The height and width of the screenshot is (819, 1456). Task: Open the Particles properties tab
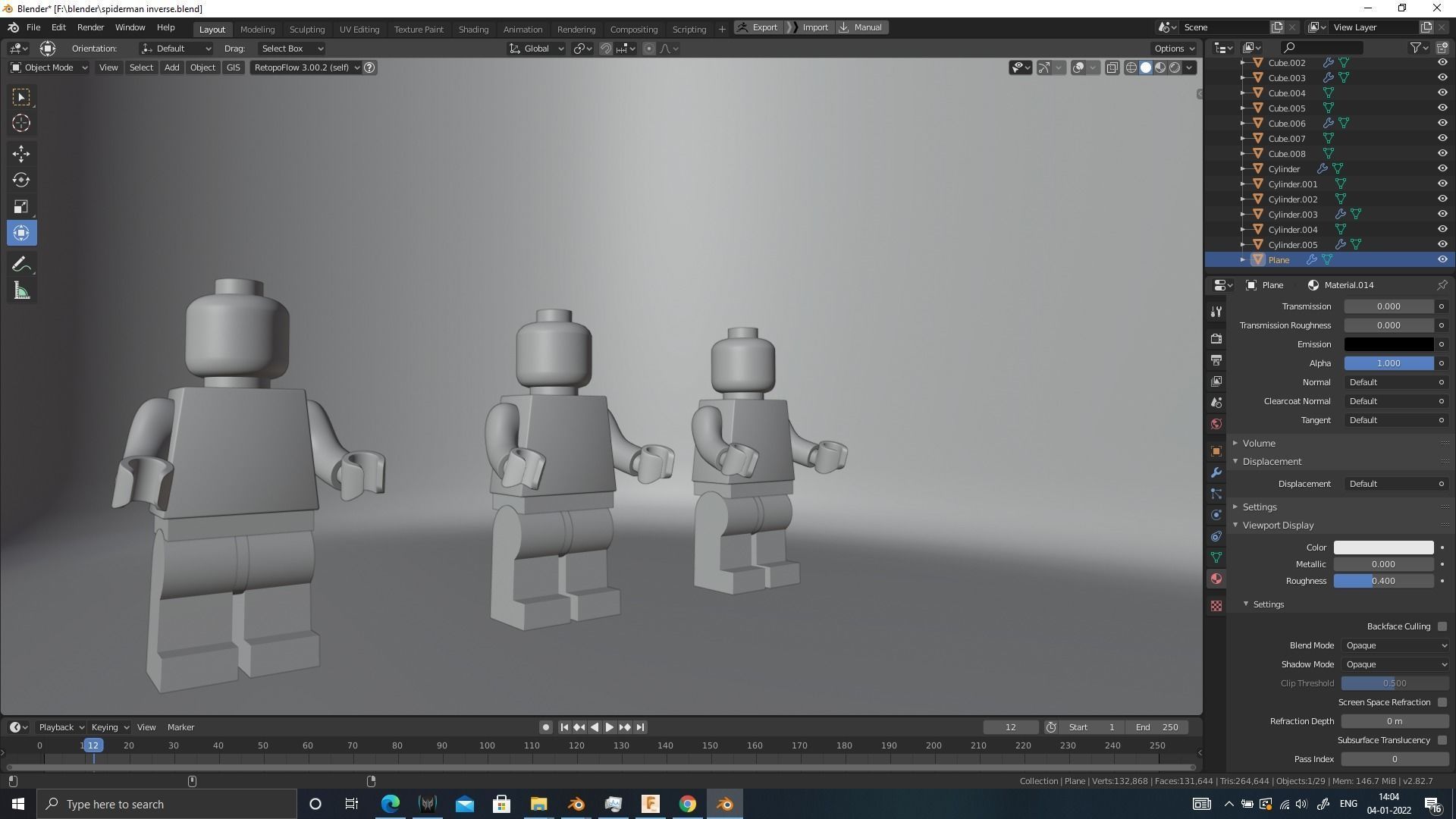point(1216,494)
